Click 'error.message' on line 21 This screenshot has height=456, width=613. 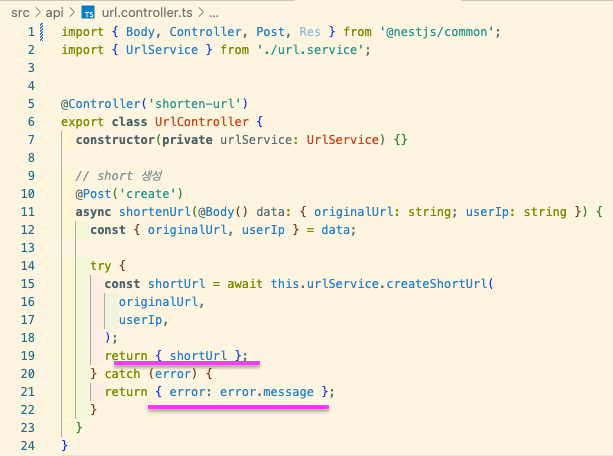pyautogui.click(x=267, y=391)
